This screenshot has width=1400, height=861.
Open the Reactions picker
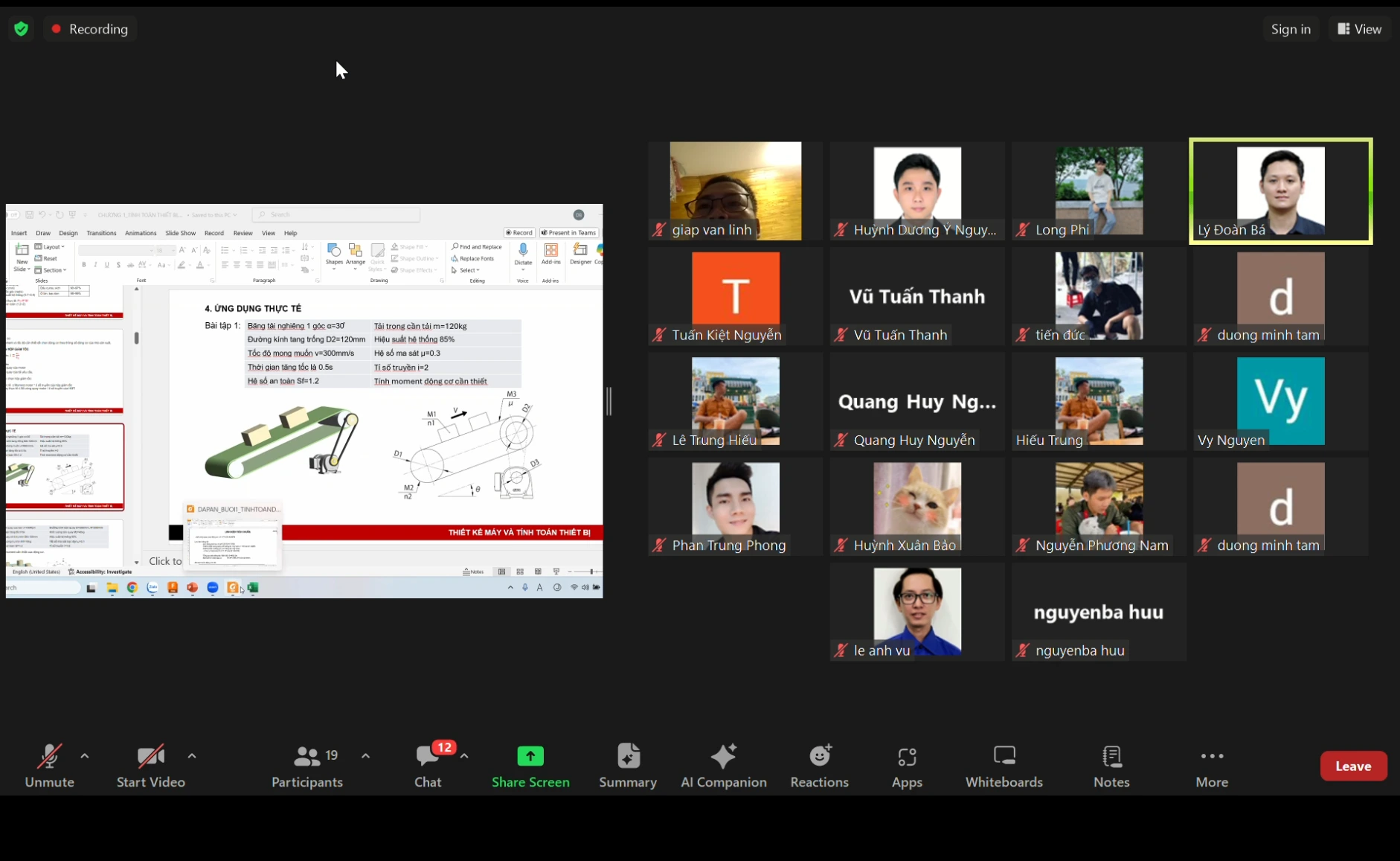820,766
